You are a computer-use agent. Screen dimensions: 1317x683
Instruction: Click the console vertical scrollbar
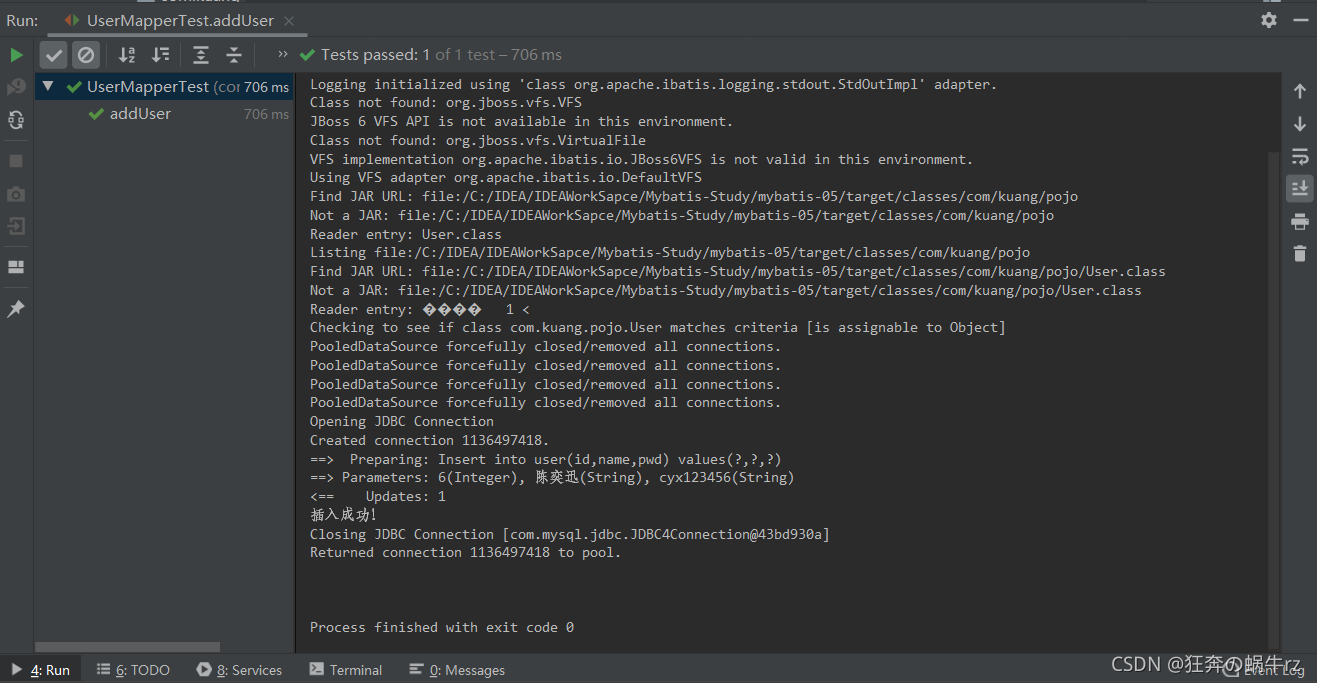pyautogui.click(x=1273, y=400)
